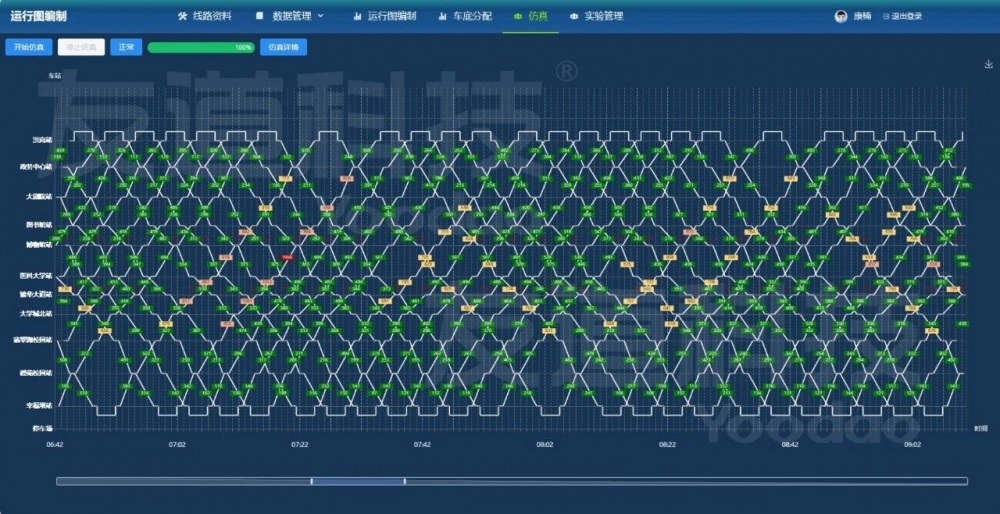Click the user avatar icon
Viewport: 1000px width, 514px height.
841,16
